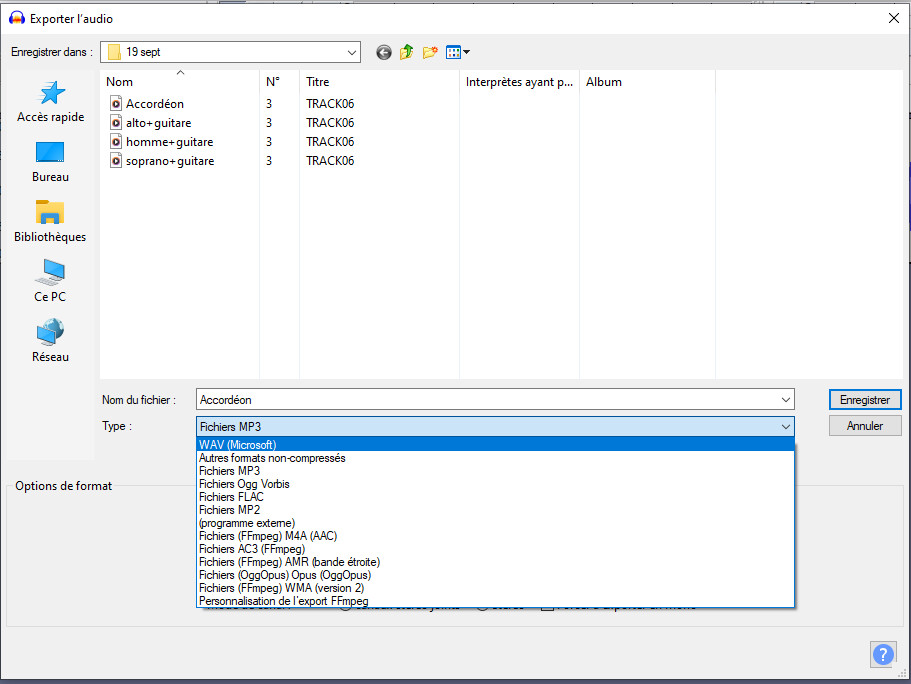This screenshot has width=911, height=684.
Task: Choose (programme externe) option
Action: point(495,523)
